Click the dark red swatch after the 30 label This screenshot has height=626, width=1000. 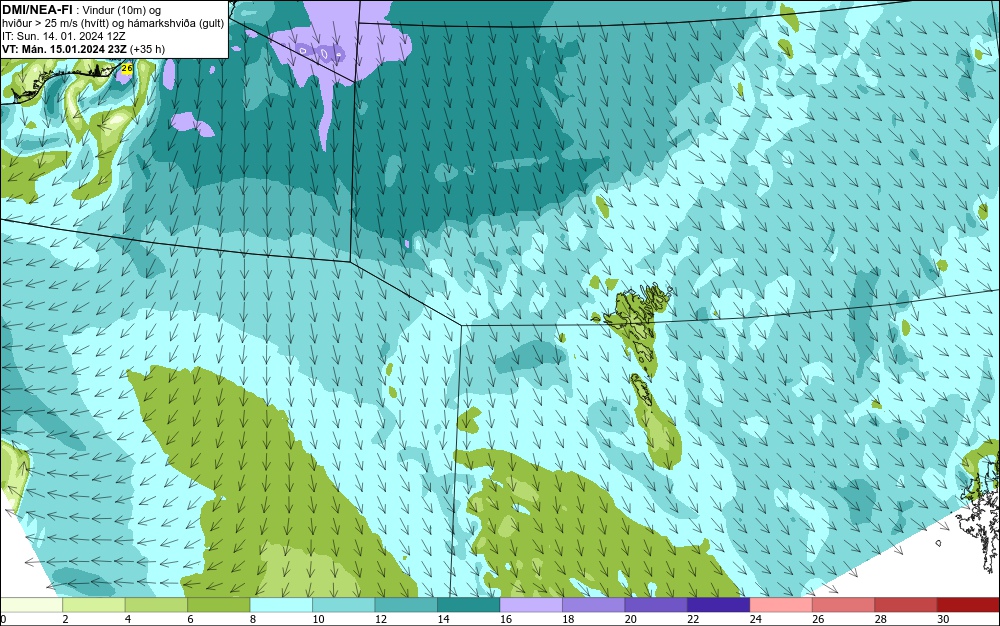969,604
